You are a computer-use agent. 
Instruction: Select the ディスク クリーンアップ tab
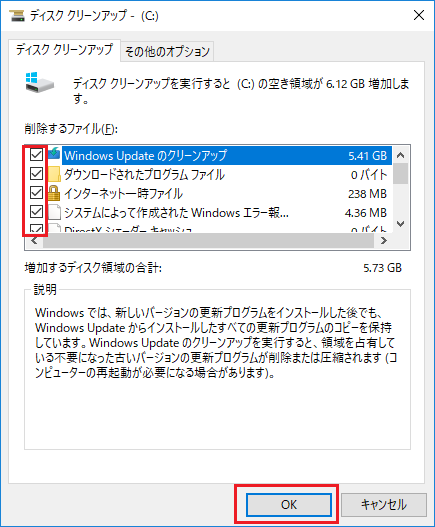(x=64, y=50)
